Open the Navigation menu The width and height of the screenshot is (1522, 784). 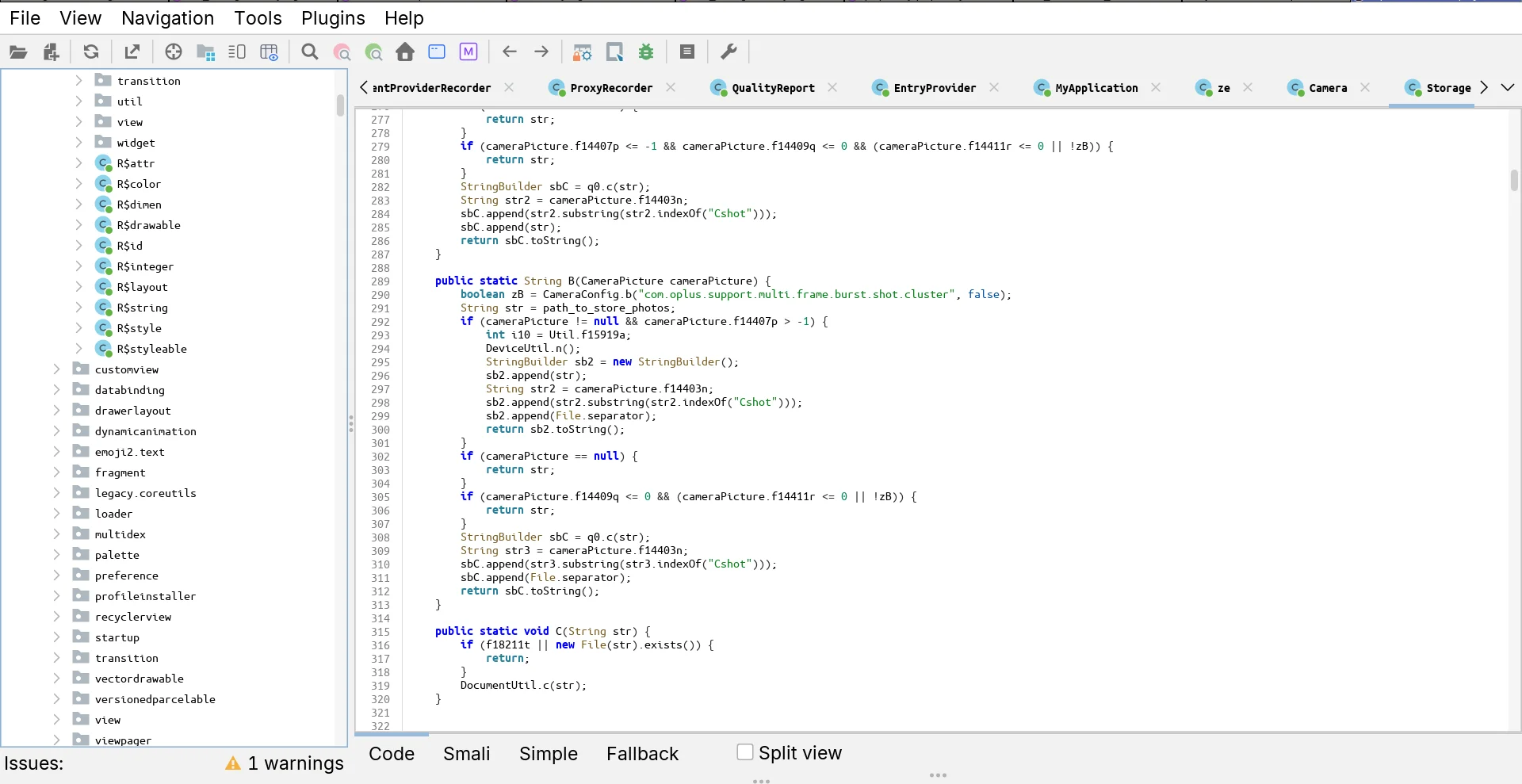167,17
